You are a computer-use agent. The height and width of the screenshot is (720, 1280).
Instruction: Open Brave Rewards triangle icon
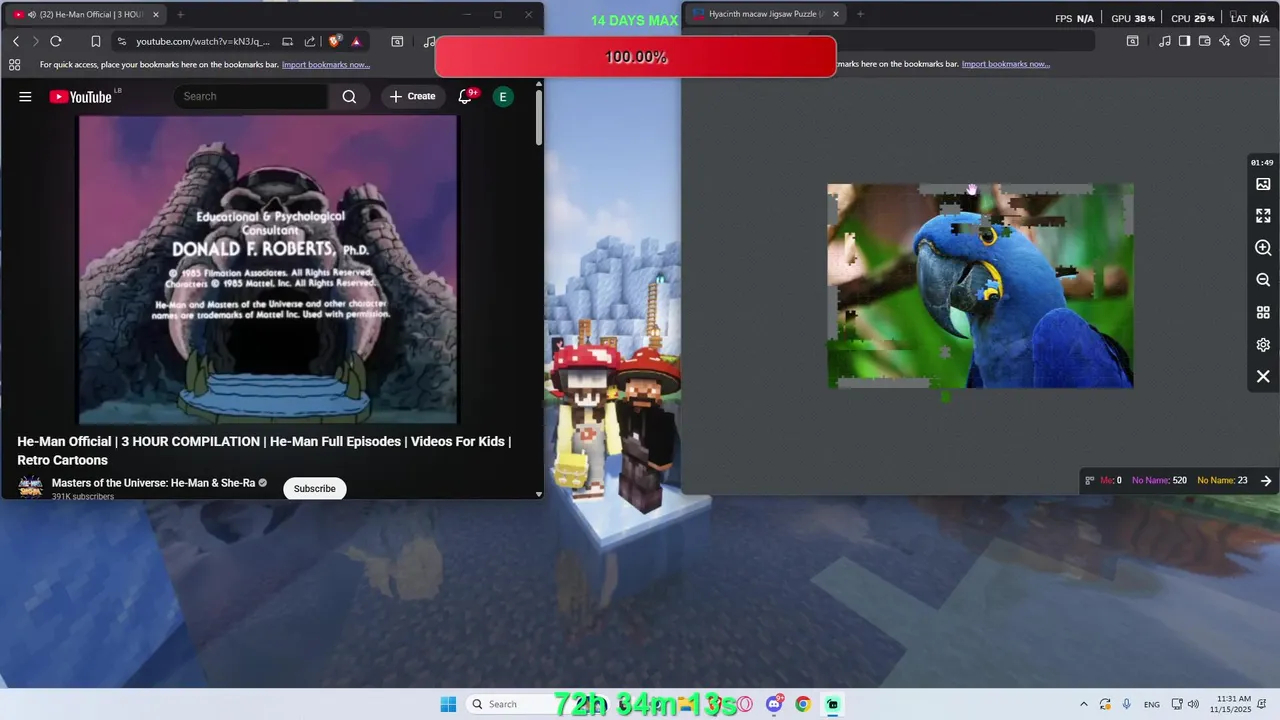[x=356, y=41]
